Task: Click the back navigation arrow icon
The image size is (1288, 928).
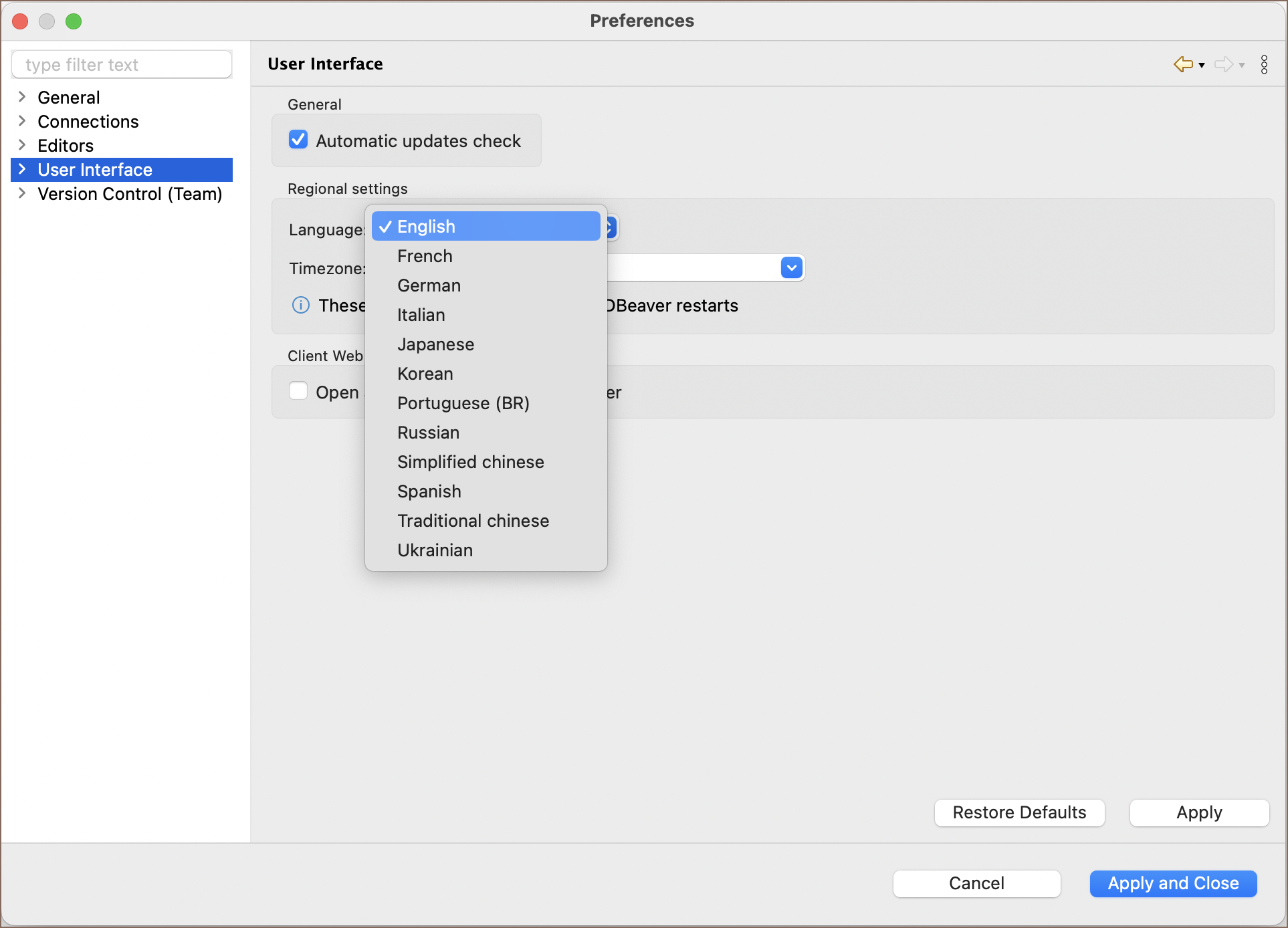Action: coord(1183,64)
